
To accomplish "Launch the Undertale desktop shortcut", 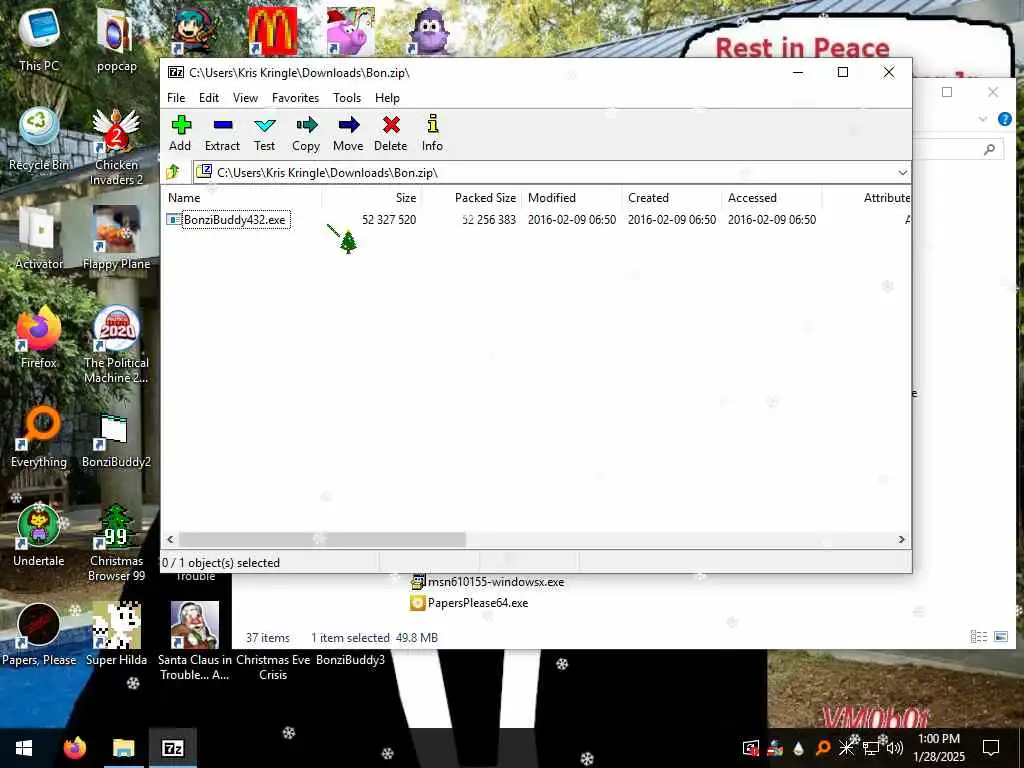I will coord(39,536).
